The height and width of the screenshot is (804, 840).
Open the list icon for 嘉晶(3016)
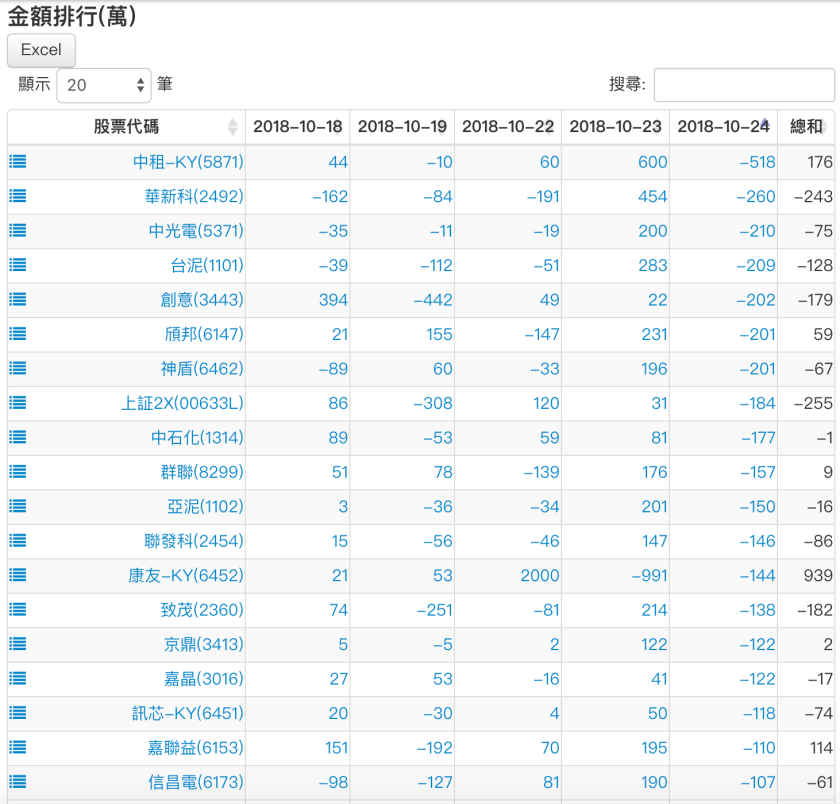17,678
